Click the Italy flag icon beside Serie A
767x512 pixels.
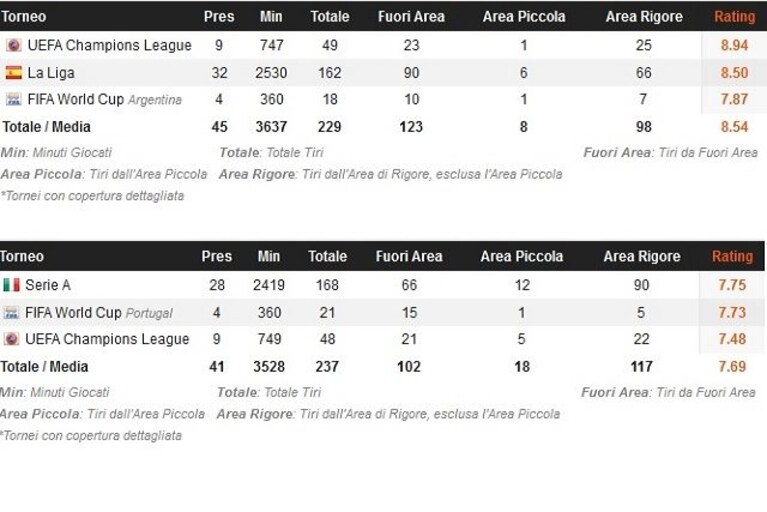click(11, 285)
